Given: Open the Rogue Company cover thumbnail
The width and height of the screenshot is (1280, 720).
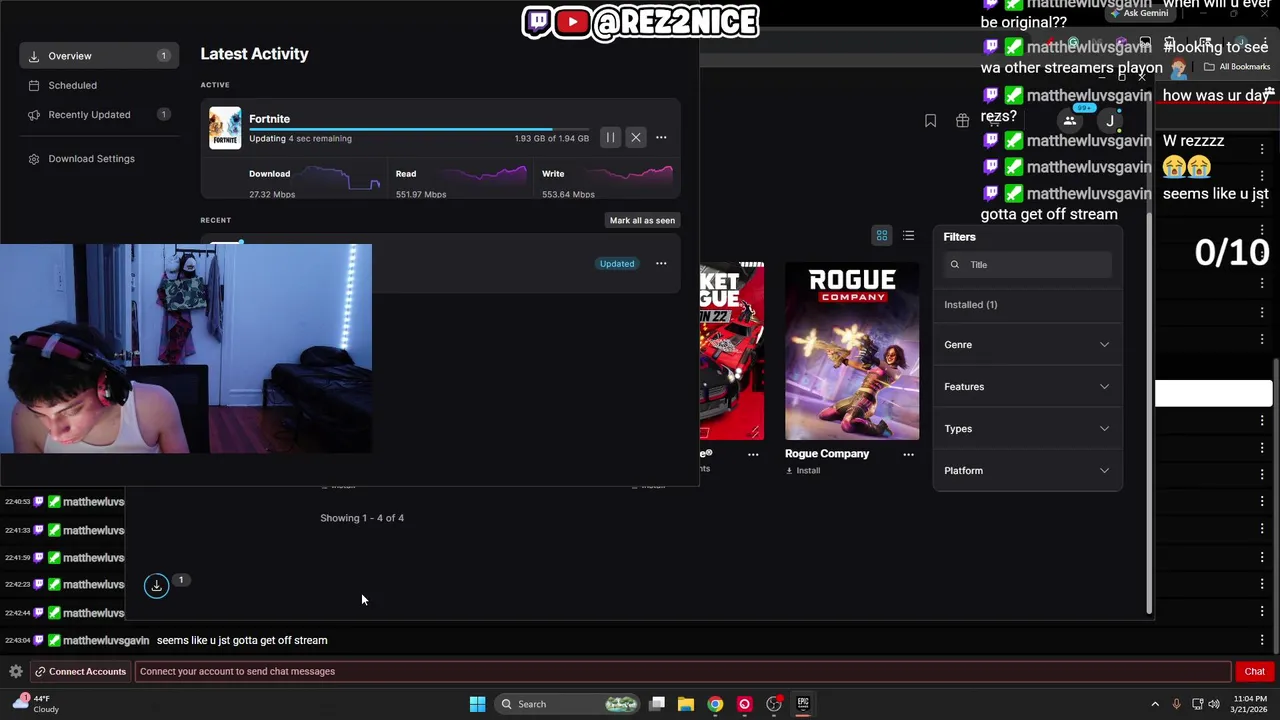Looking at the screenshot, I should coord(852,351).
